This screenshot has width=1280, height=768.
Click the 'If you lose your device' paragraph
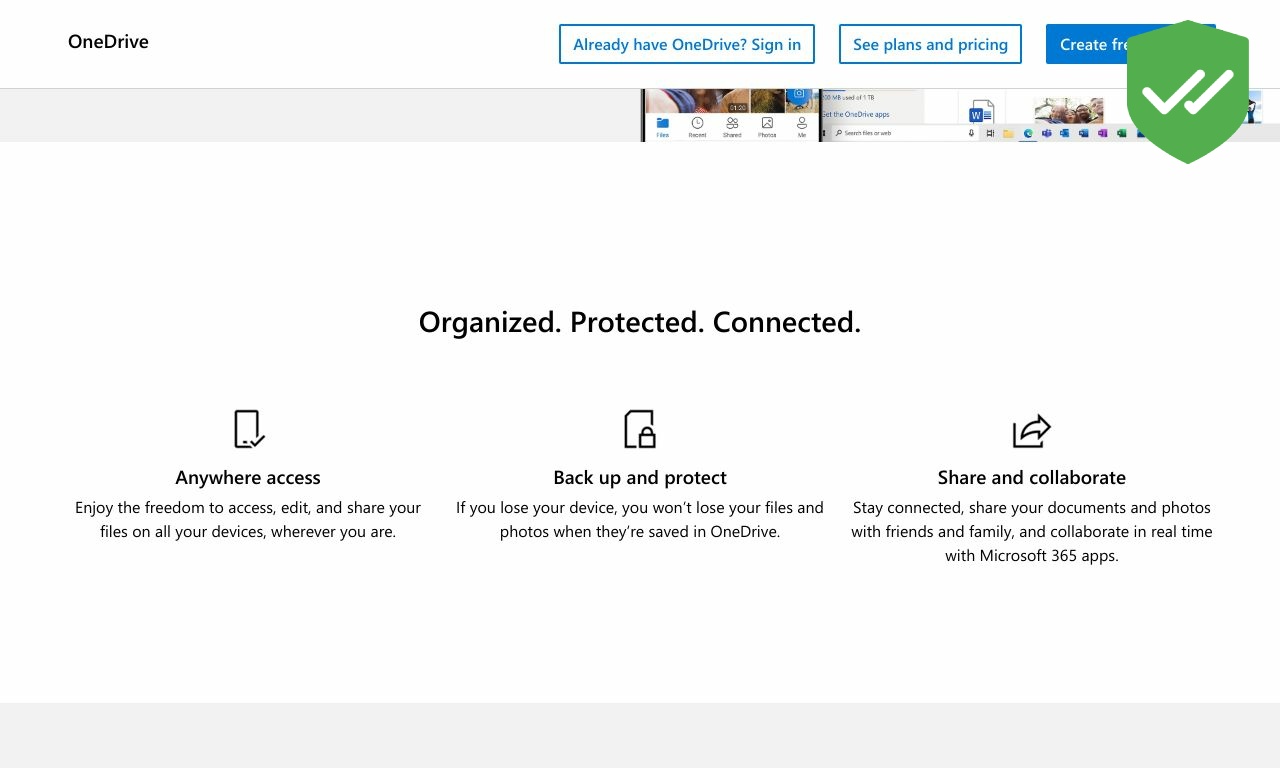tap(640, 520)
